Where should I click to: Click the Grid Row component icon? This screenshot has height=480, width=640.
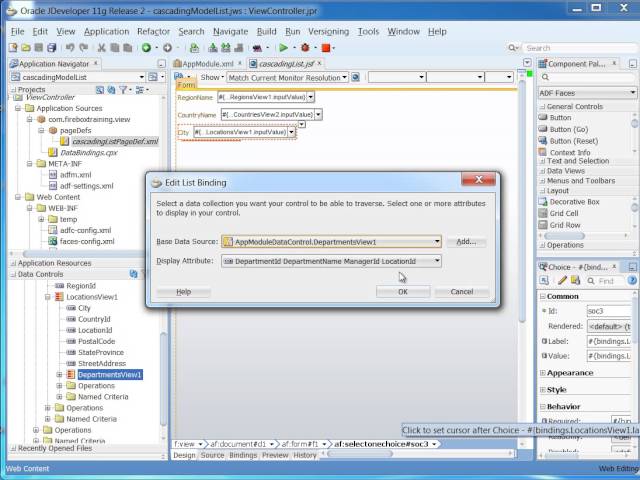point(543,225)
